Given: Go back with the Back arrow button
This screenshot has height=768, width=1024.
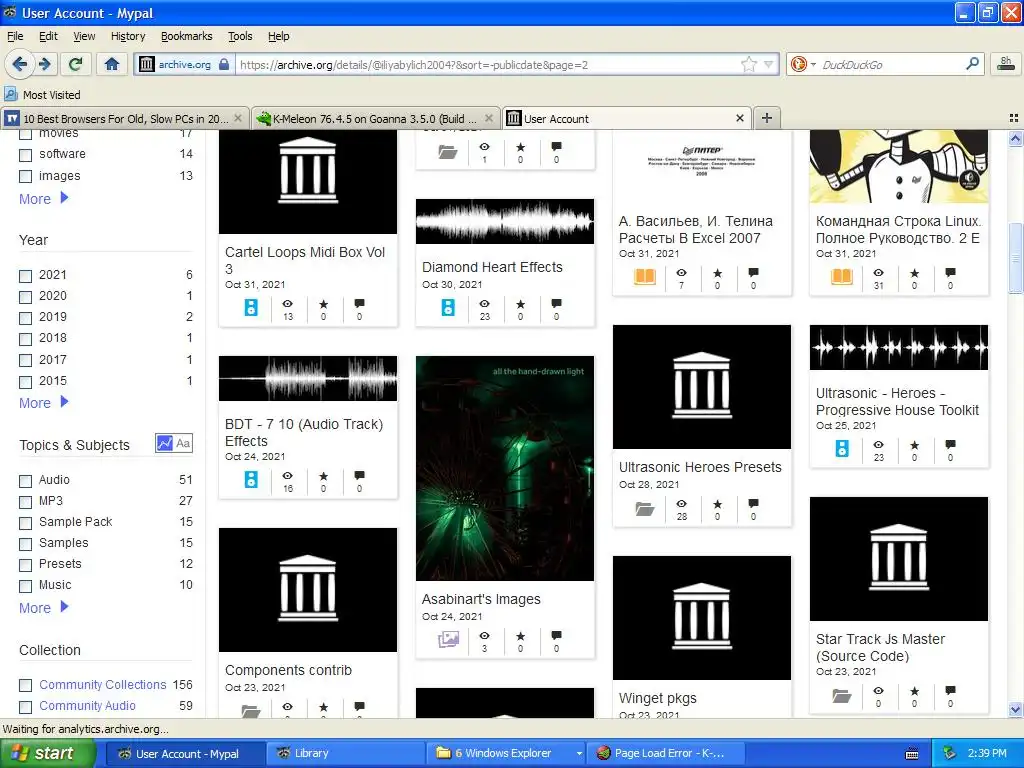Looking at the screenshot, I should click(x=19, y=64).
